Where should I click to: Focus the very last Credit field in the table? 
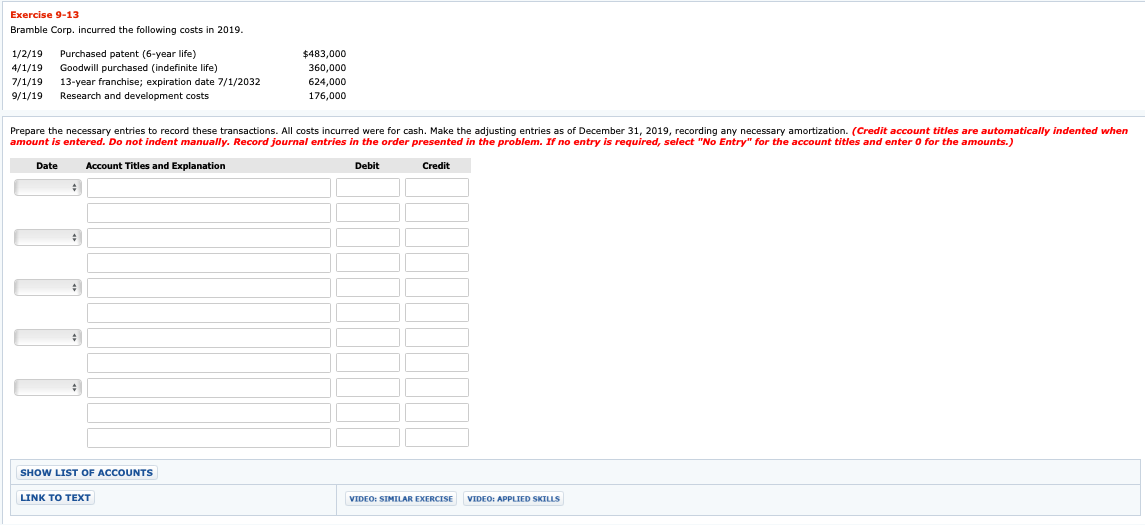(437, 437)
